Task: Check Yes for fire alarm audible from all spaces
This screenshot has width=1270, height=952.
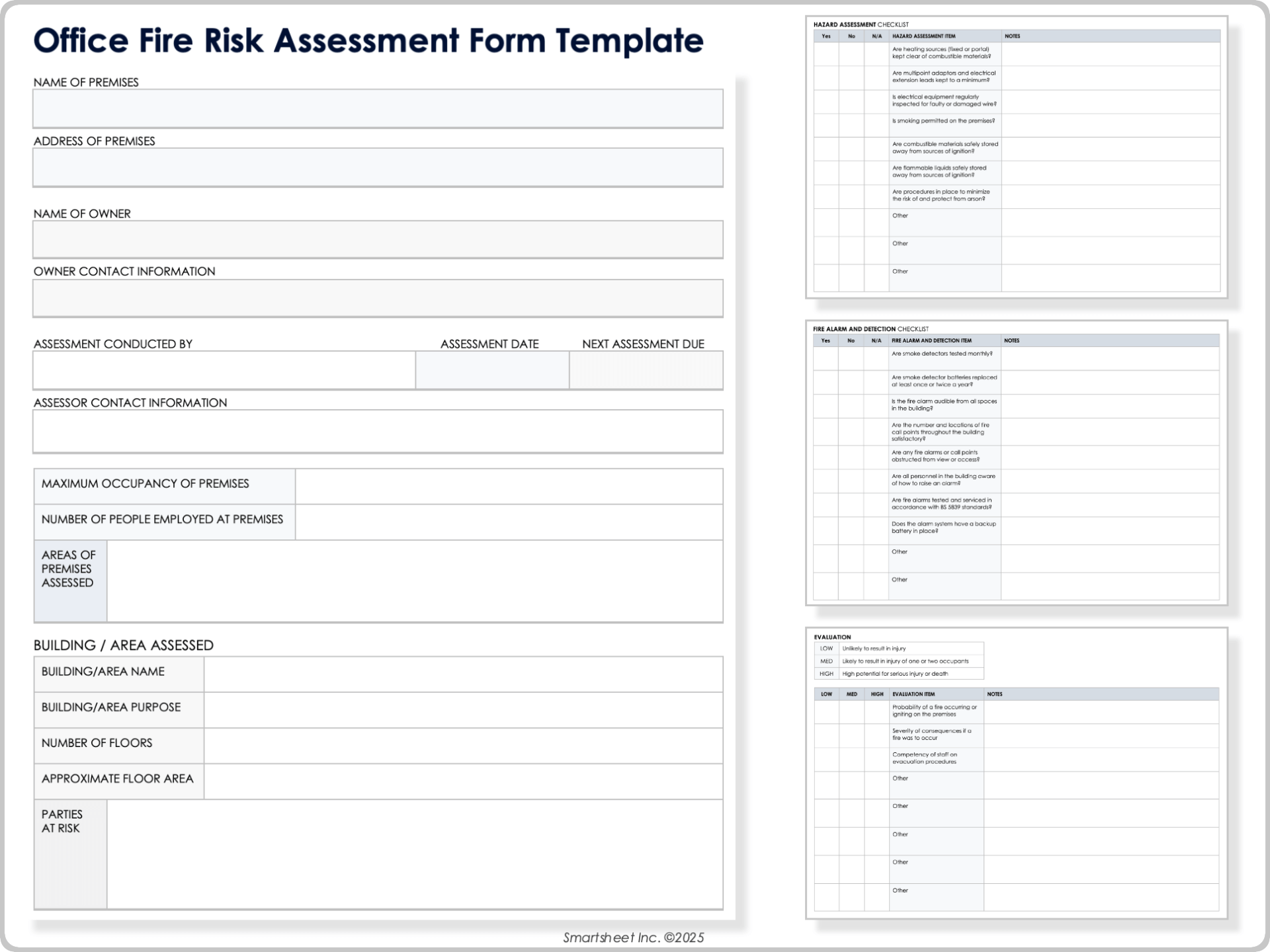Action: 825,405
